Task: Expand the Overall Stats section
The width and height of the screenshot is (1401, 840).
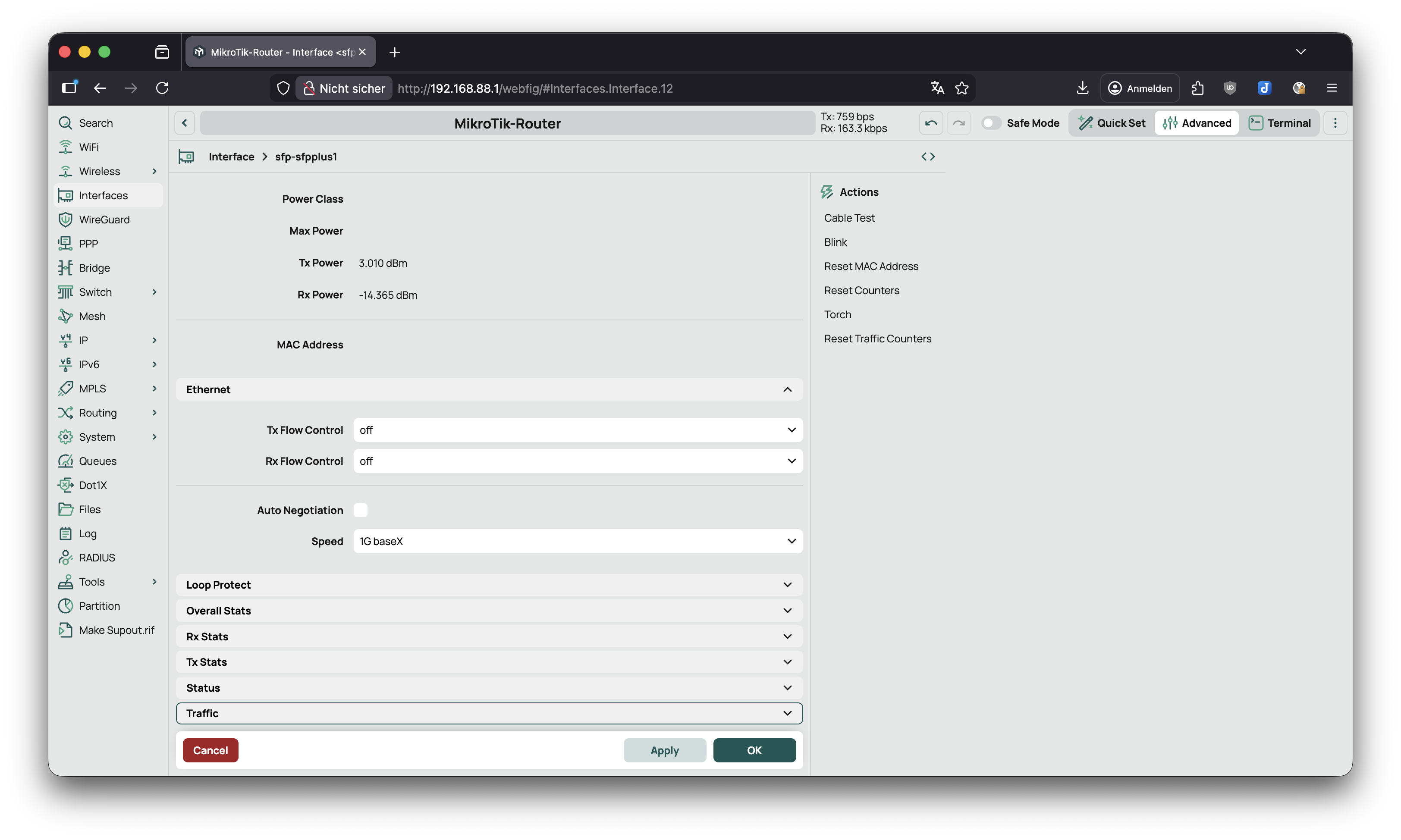Action: (489, 610)
